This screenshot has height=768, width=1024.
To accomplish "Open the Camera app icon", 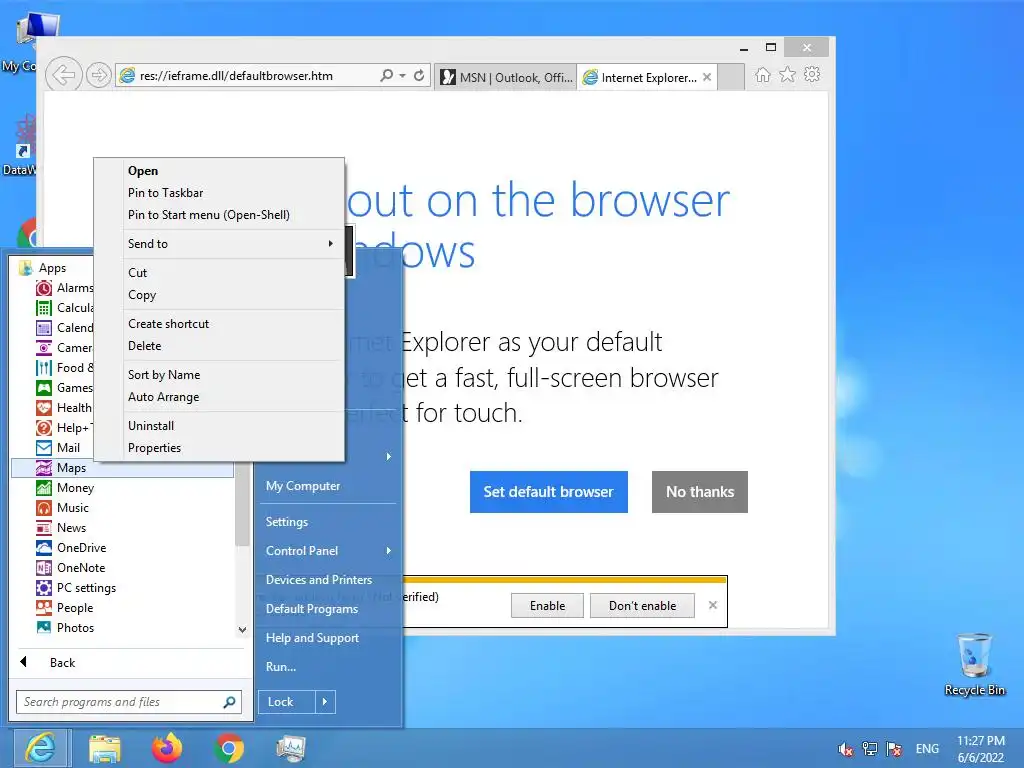I will coord(44,348).
